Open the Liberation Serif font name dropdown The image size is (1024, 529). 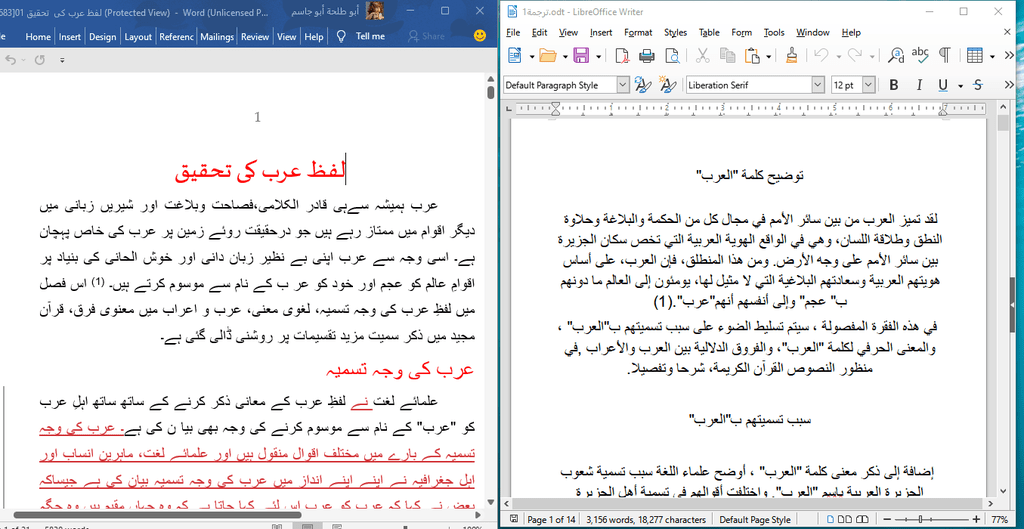[818, 85]
